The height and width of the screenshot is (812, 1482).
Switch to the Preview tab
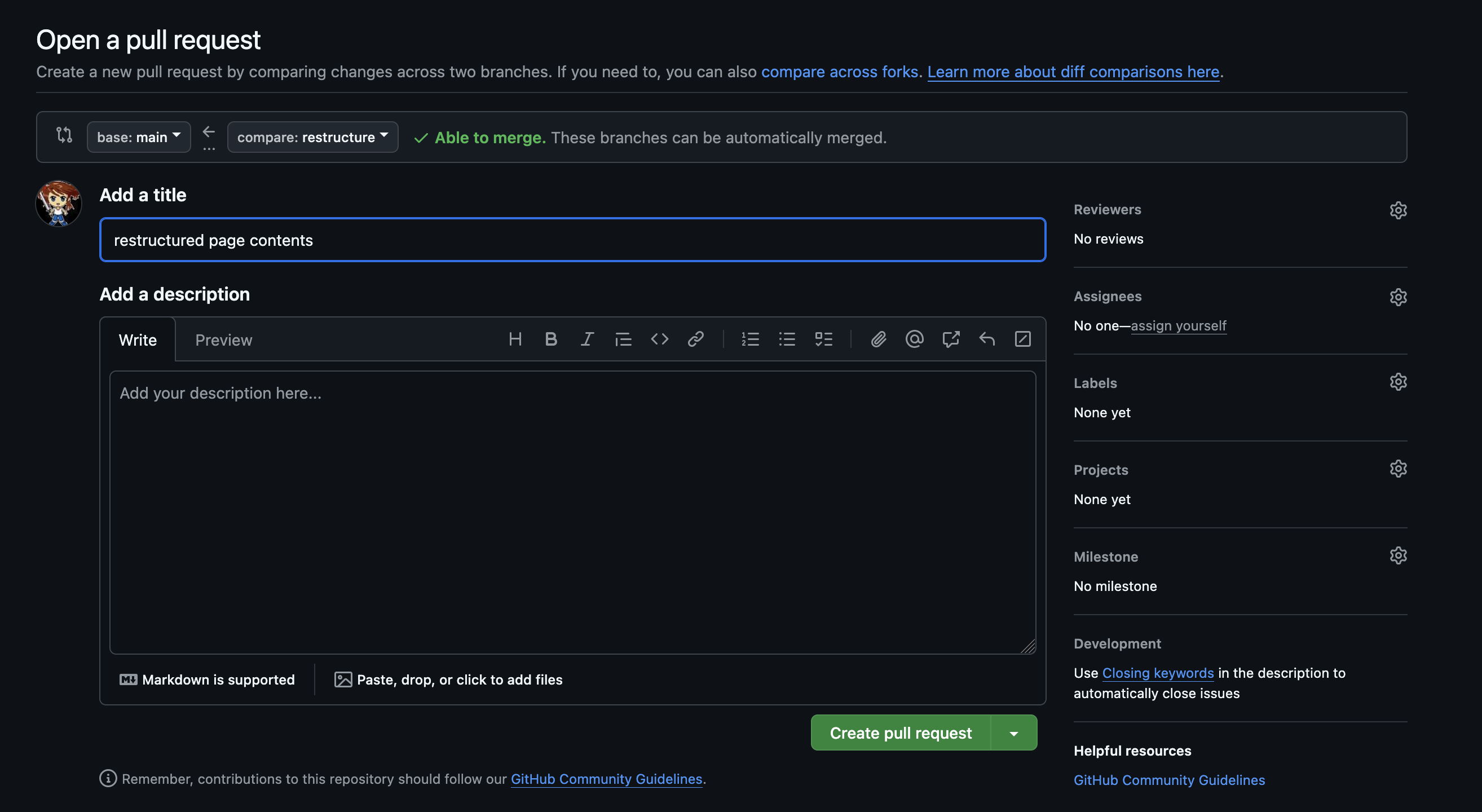224,340
